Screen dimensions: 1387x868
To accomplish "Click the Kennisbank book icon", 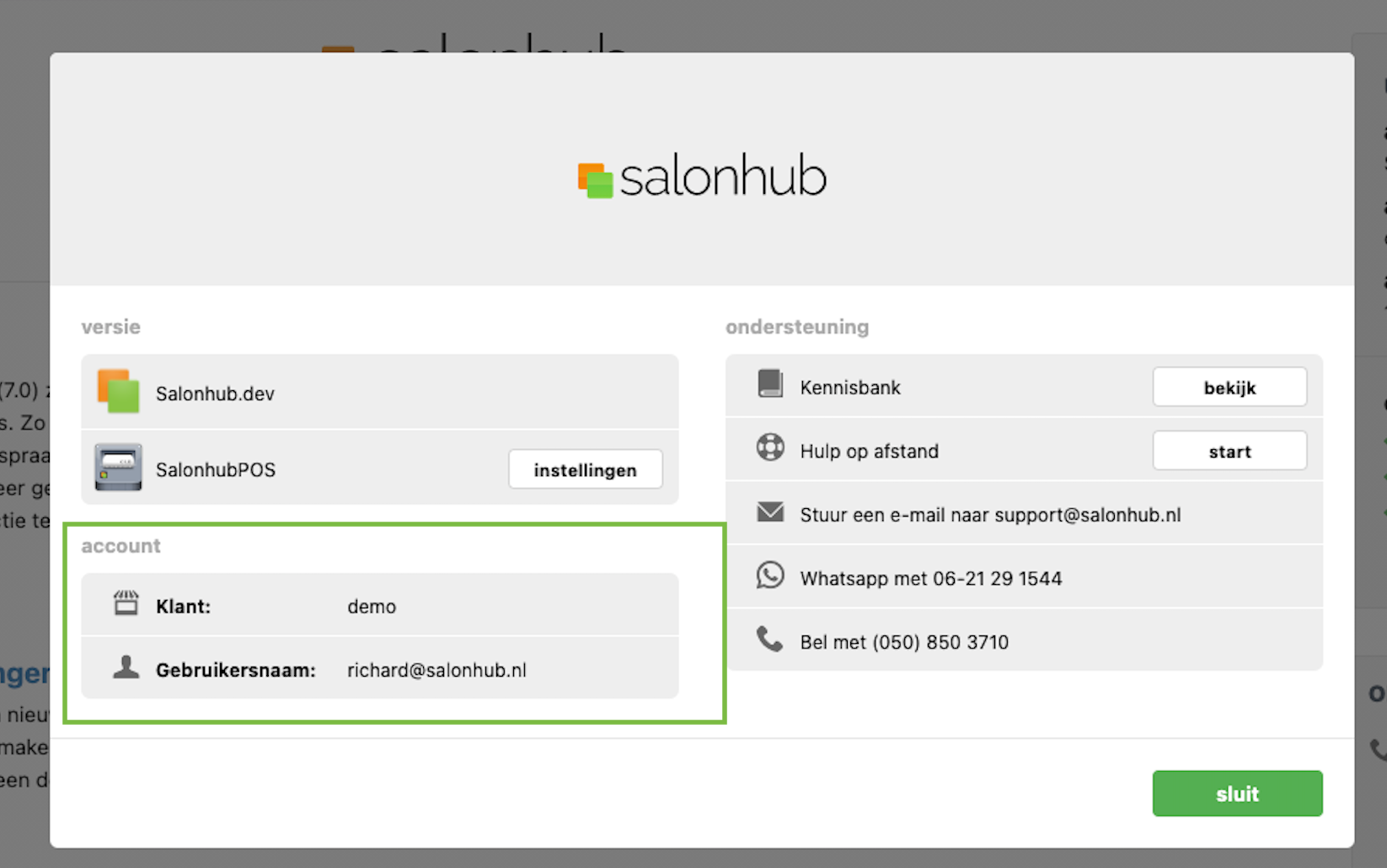I will (x=770, y=383).
